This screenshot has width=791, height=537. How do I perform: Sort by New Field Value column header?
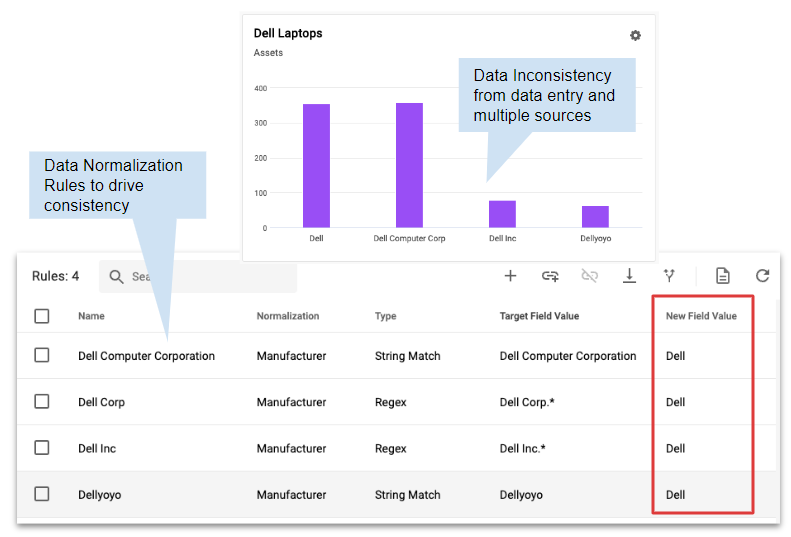point(701,316)
